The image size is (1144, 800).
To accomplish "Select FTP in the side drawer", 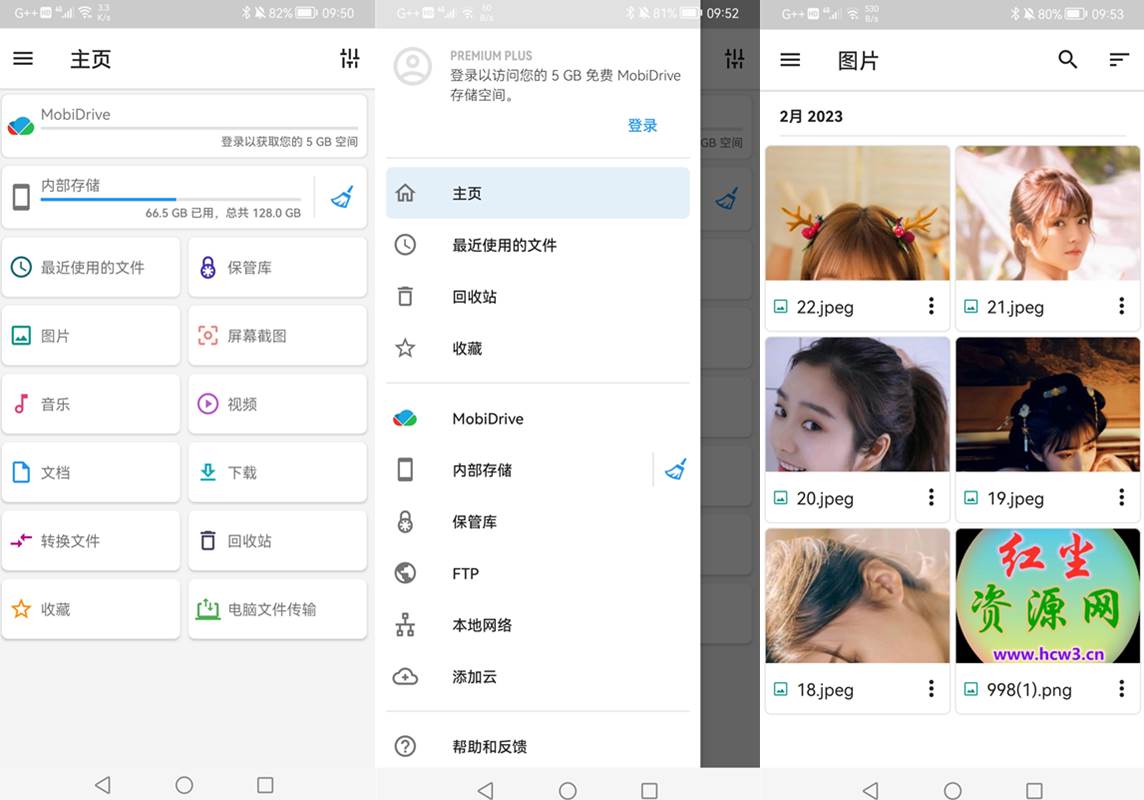I will (465, 574).
